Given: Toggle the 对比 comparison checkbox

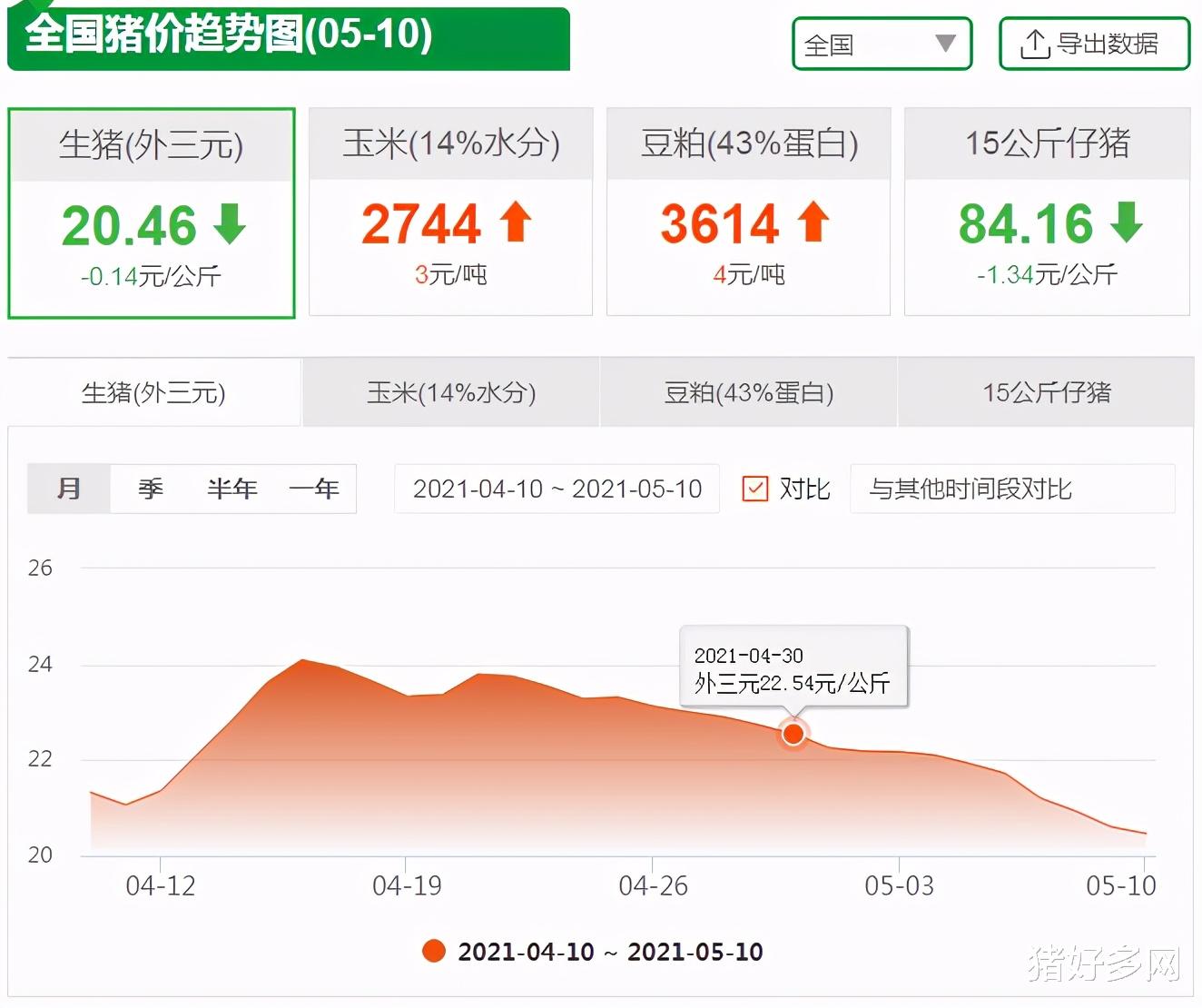Looking at the screenshot, I should (x=755, y=489).
